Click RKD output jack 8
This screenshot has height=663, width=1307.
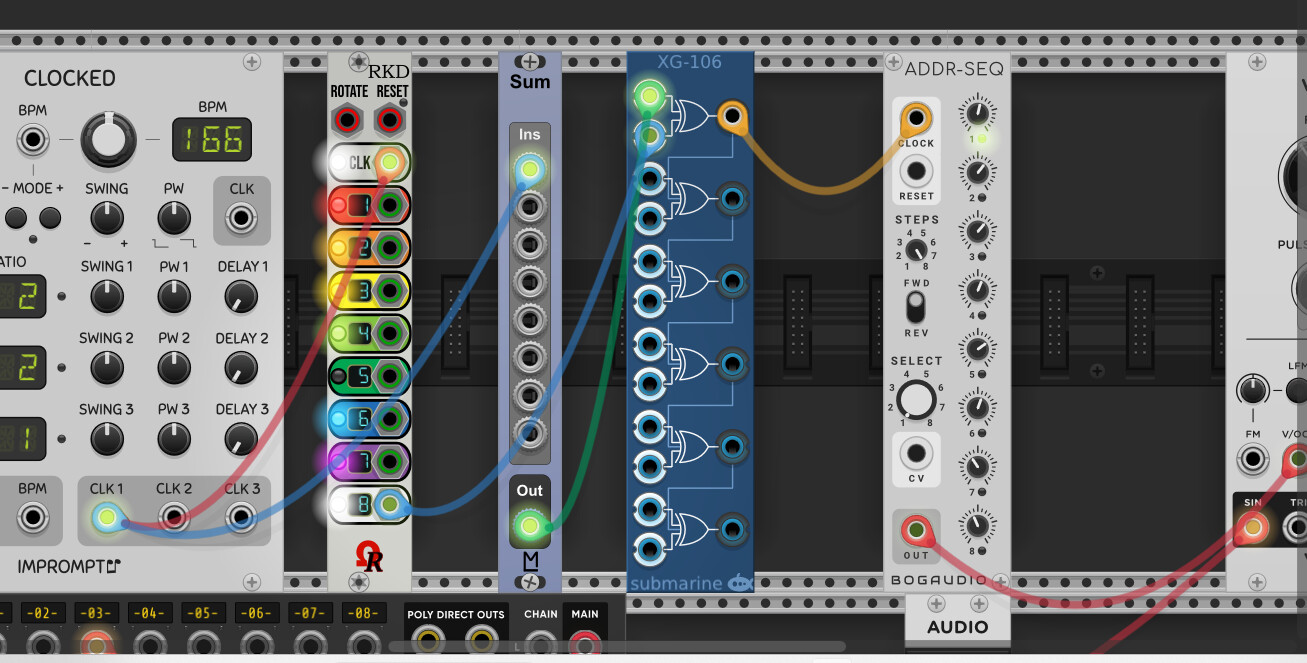point(391,504)
